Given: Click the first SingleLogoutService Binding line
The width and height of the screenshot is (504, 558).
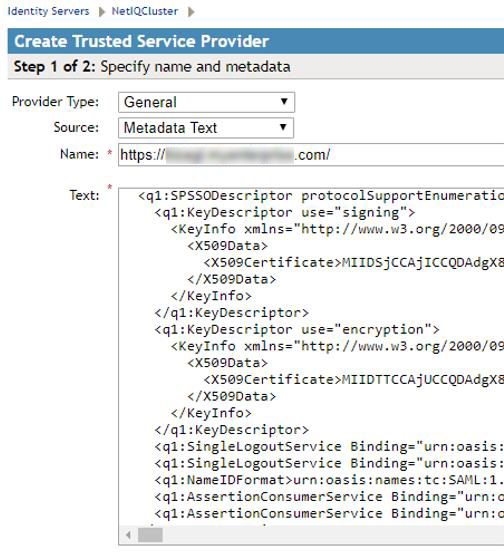Looking at the screenshot, I should click(329, 446).
